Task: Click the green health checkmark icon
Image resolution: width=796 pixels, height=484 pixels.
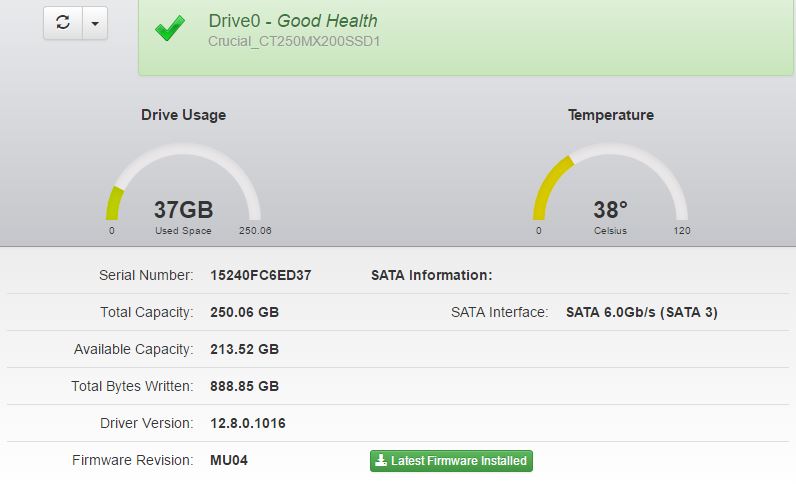Action: coord(170,29)
